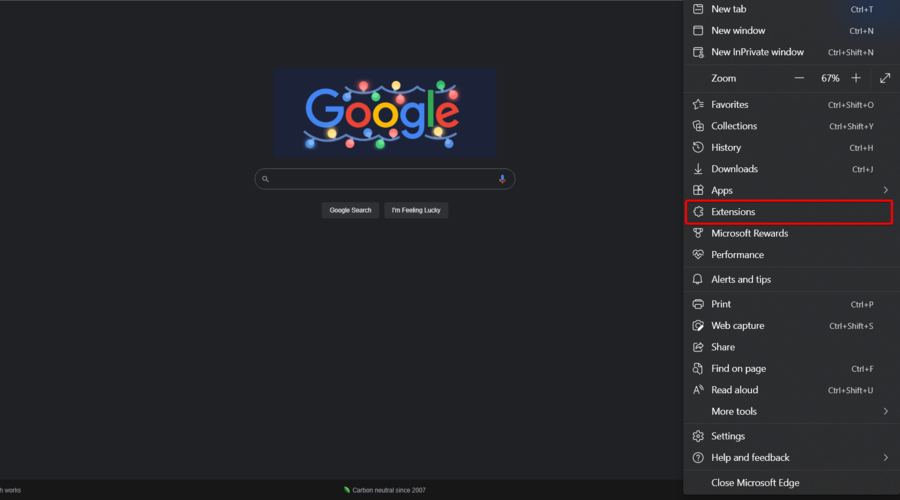Click the Google holiday lights doodle
900x500 pixels.
(385, 113)
